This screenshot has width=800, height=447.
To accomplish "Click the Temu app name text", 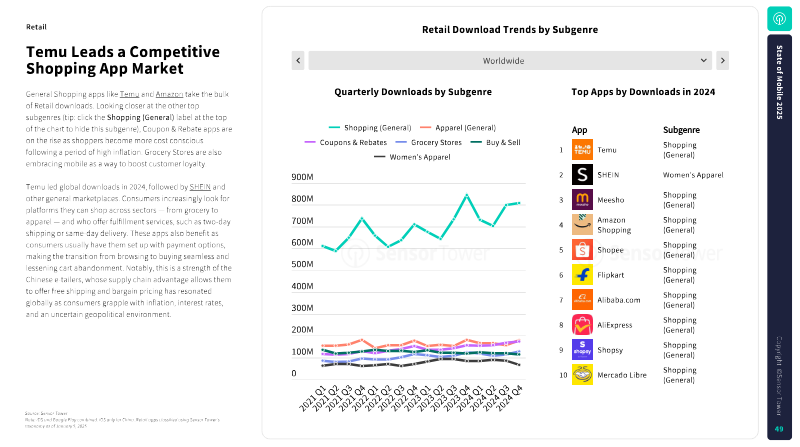I will pyautogui.click(x=607, y=150).
